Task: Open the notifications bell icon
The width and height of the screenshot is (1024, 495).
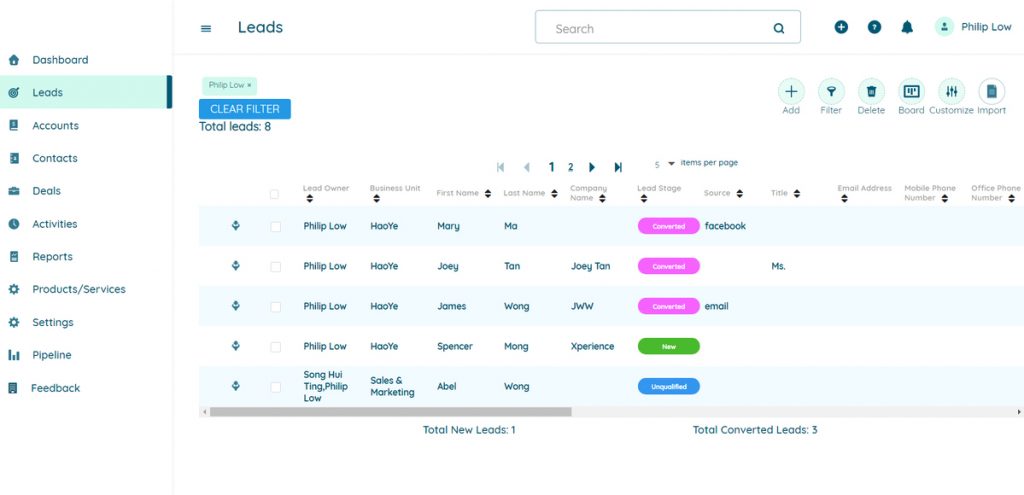Action: (907, 28)
